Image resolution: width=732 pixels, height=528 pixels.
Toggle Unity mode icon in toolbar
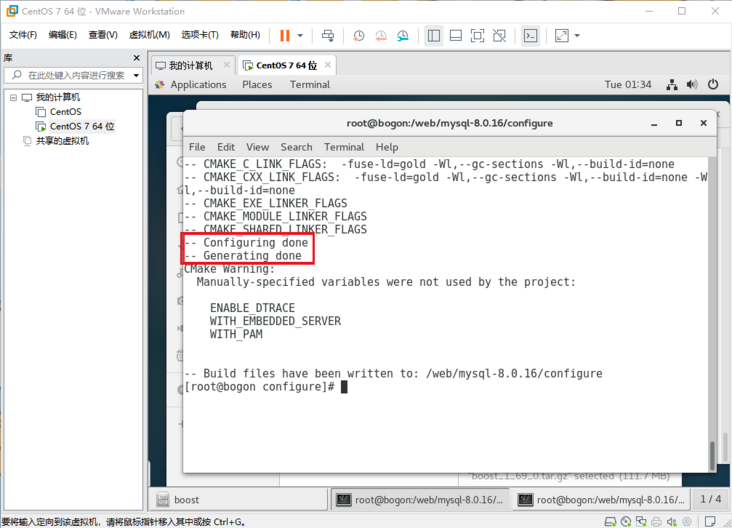pyautogui.click(x=500, y=36)
